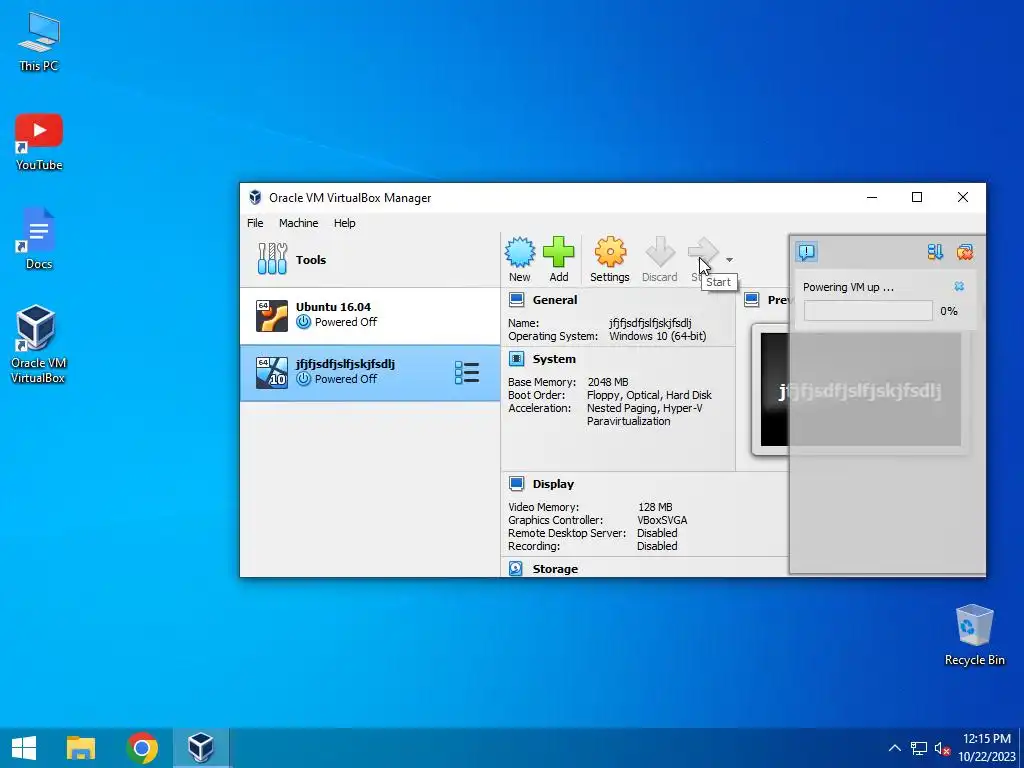
Task: Open the machine tools list menu icon
Action: click(x=467, y=372)
